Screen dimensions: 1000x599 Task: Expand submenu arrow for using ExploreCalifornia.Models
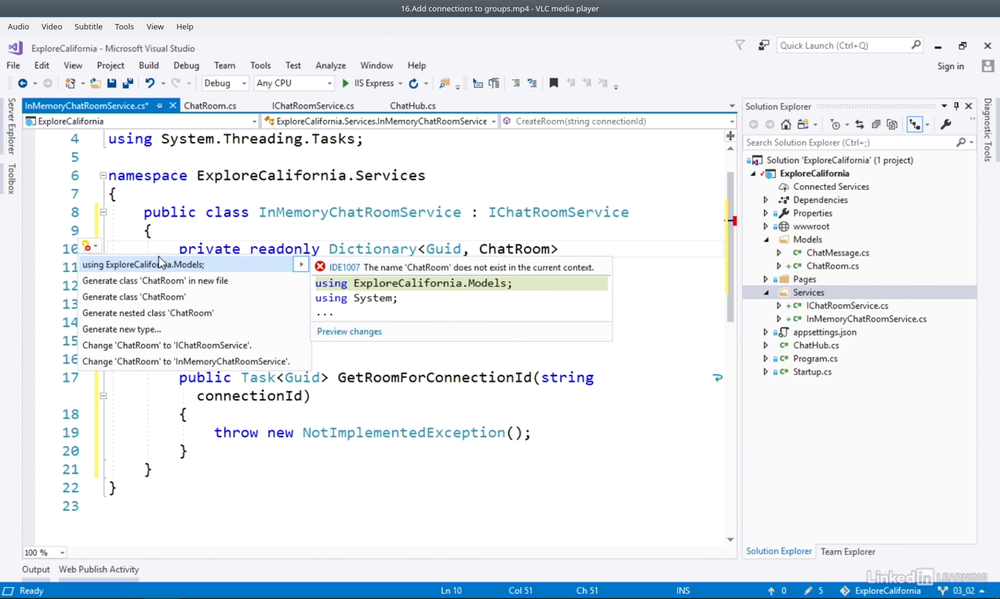[x=301, y=264]
